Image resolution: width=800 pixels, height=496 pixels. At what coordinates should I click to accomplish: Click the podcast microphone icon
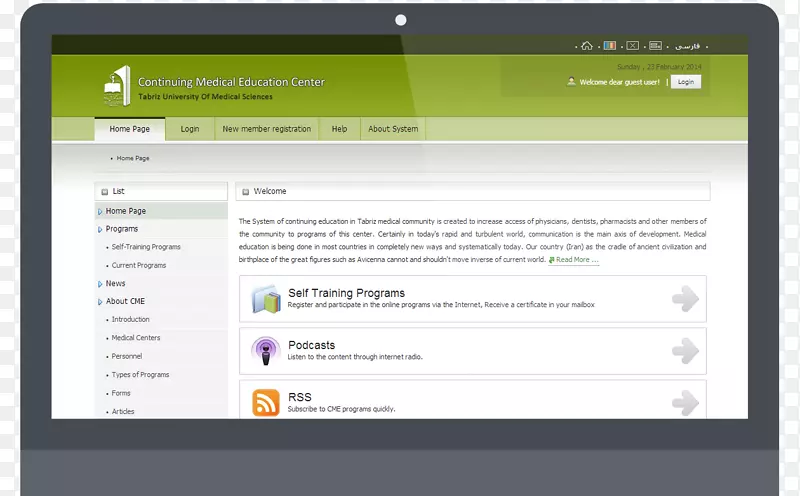click(x=265, y=351)
